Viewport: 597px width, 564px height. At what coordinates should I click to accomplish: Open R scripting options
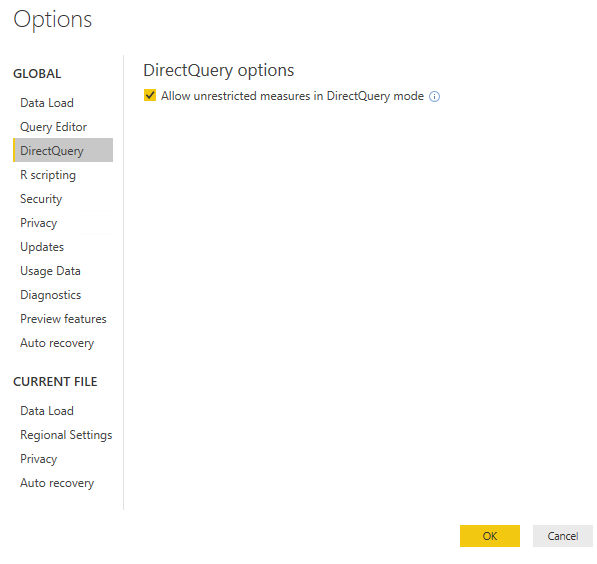click(x=48, y=175)
